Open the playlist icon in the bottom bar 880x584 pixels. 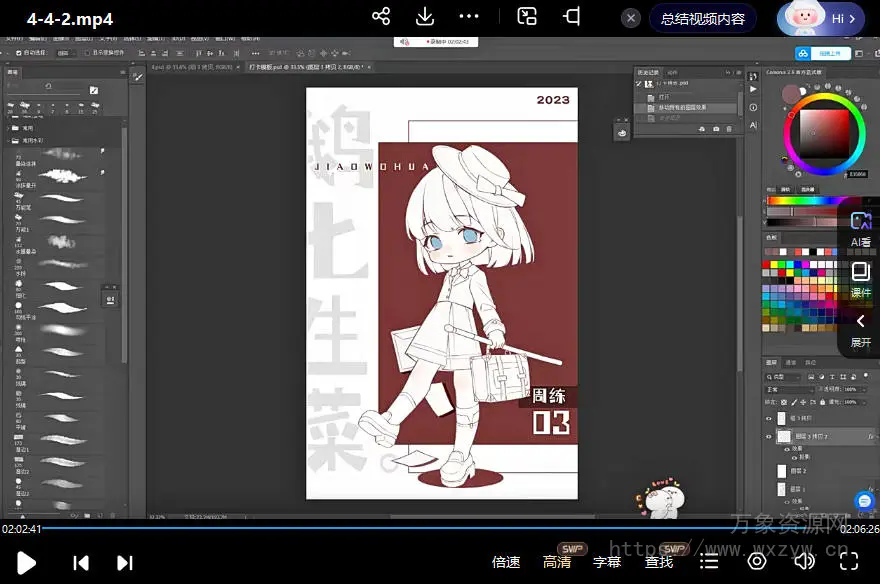pyautogui.click(x=709, y=562)
